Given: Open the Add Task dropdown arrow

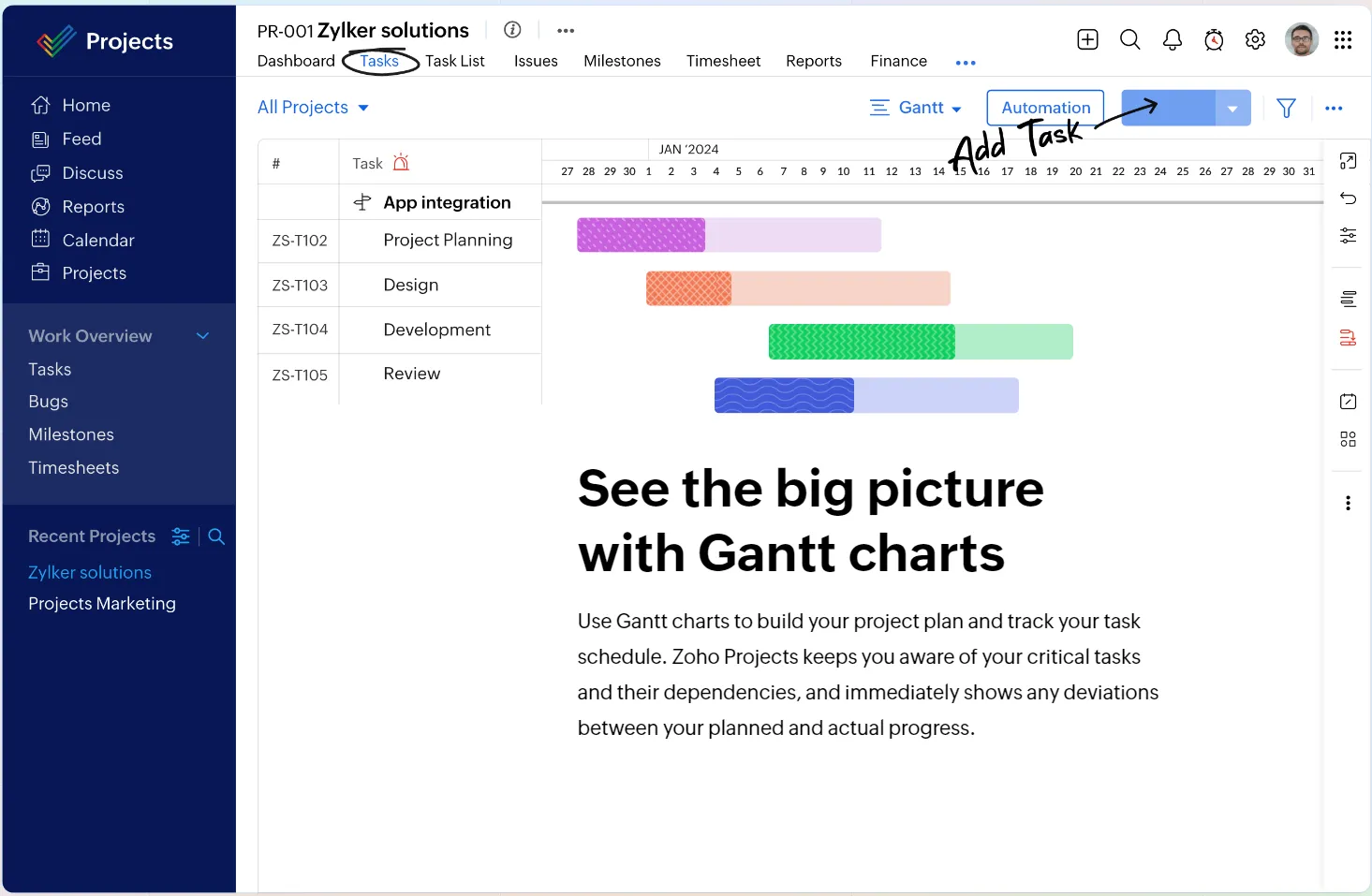Looking at the screenshot, I should tap(1232, 108).
